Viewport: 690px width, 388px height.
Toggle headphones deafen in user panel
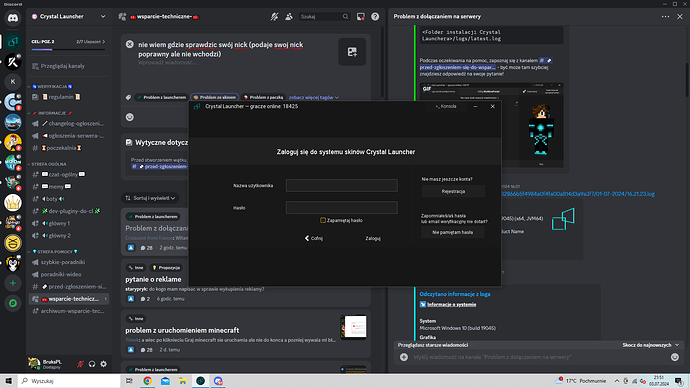pyautogui.click(x=92, y=364)
